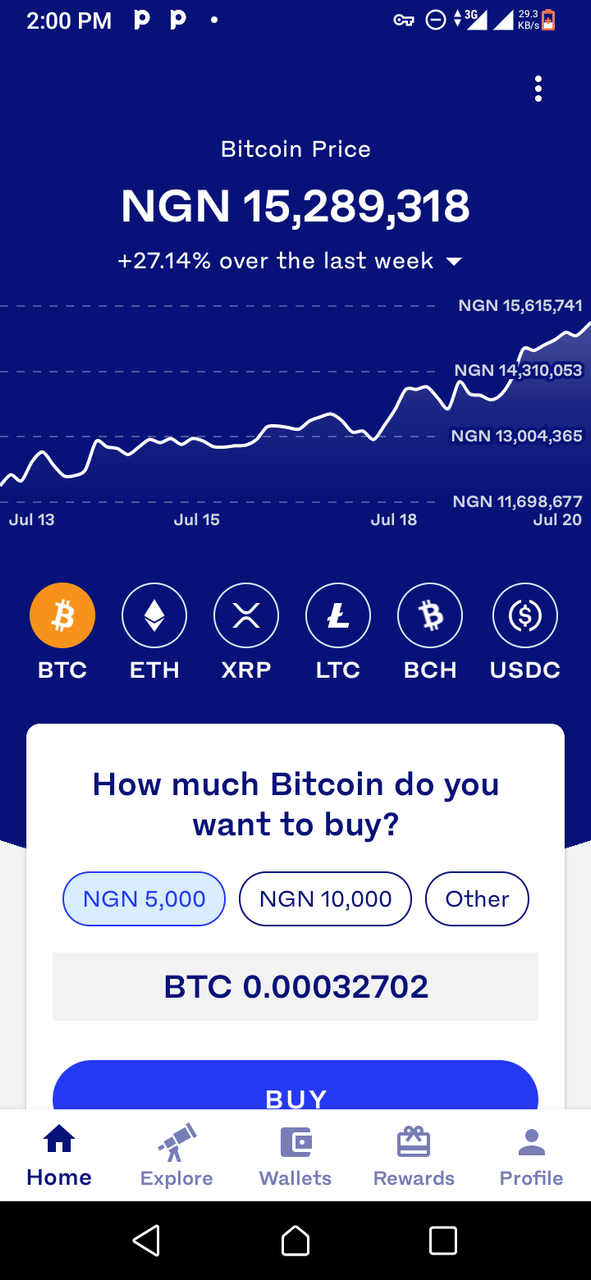Image resolution: width=591 pixels, height=1280 pixels.
Task: Open the three-dot overflow menu
Action: tap(538, 89)
